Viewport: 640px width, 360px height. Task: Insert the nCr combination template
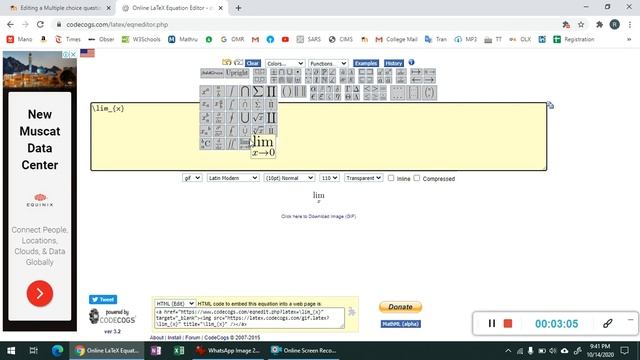coord(206,144)
